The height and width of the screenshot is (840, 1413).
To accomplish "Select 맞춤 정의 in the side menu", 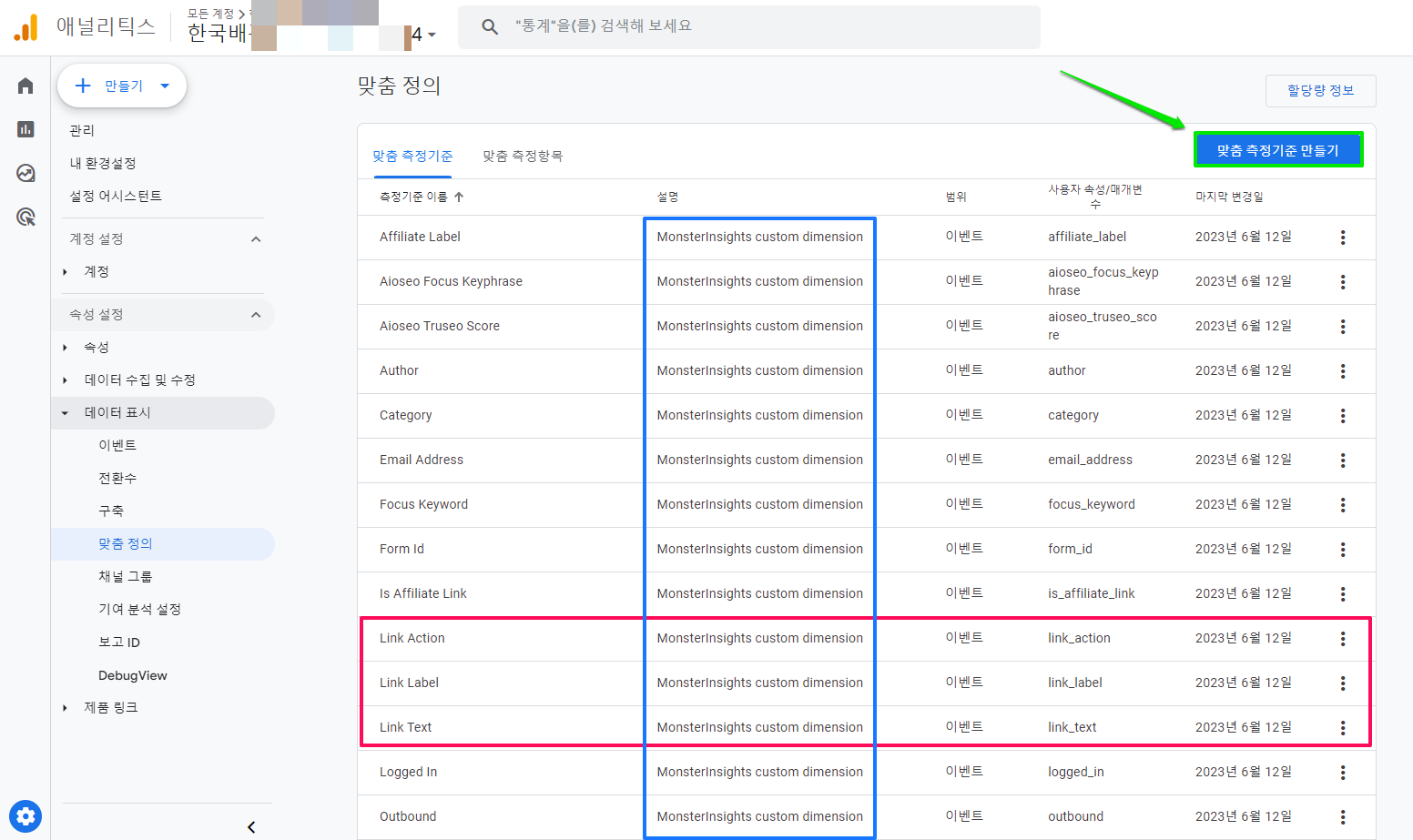I will (126, 543).
